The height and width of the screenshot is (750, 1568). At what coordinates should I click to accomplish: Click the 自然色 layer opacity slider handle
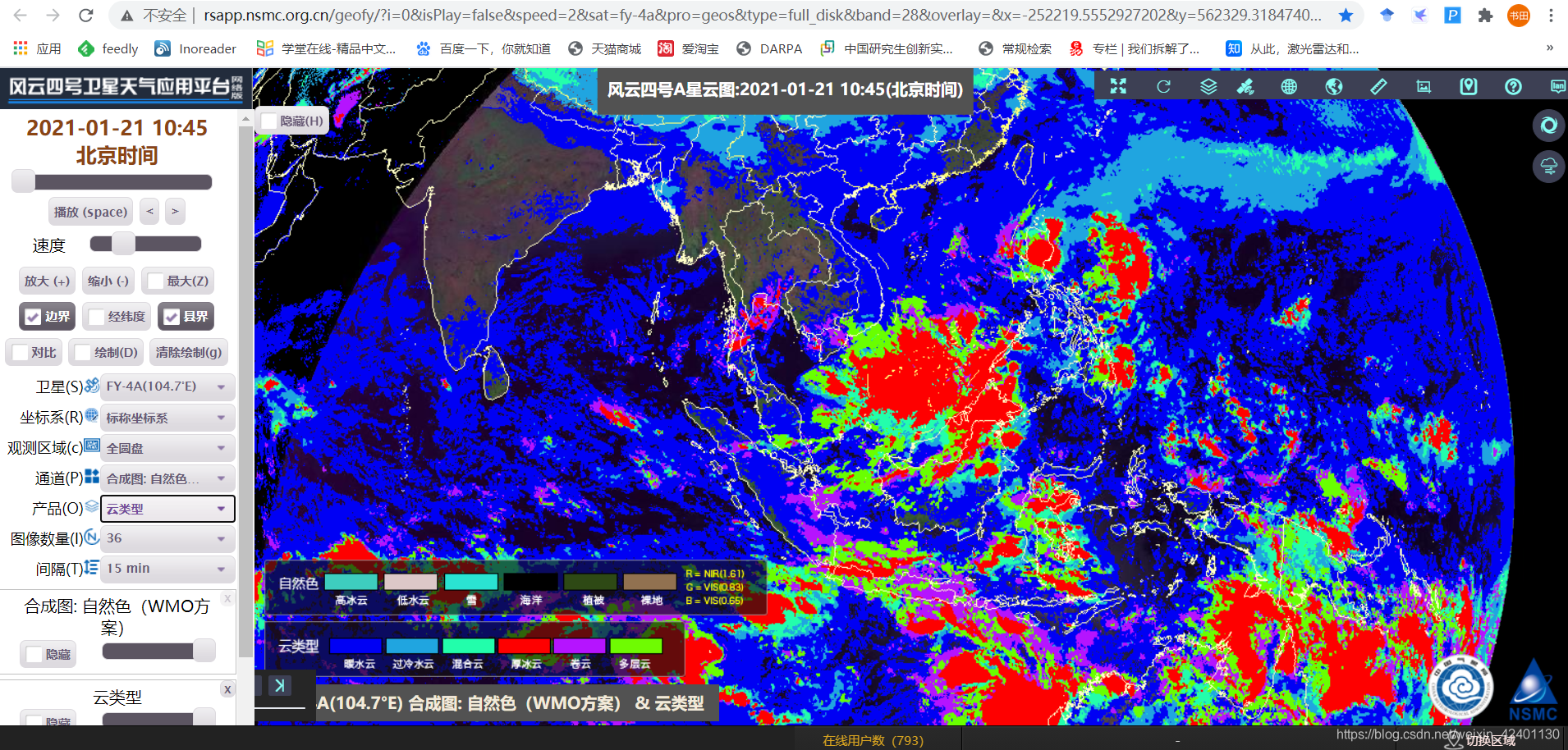204,651
